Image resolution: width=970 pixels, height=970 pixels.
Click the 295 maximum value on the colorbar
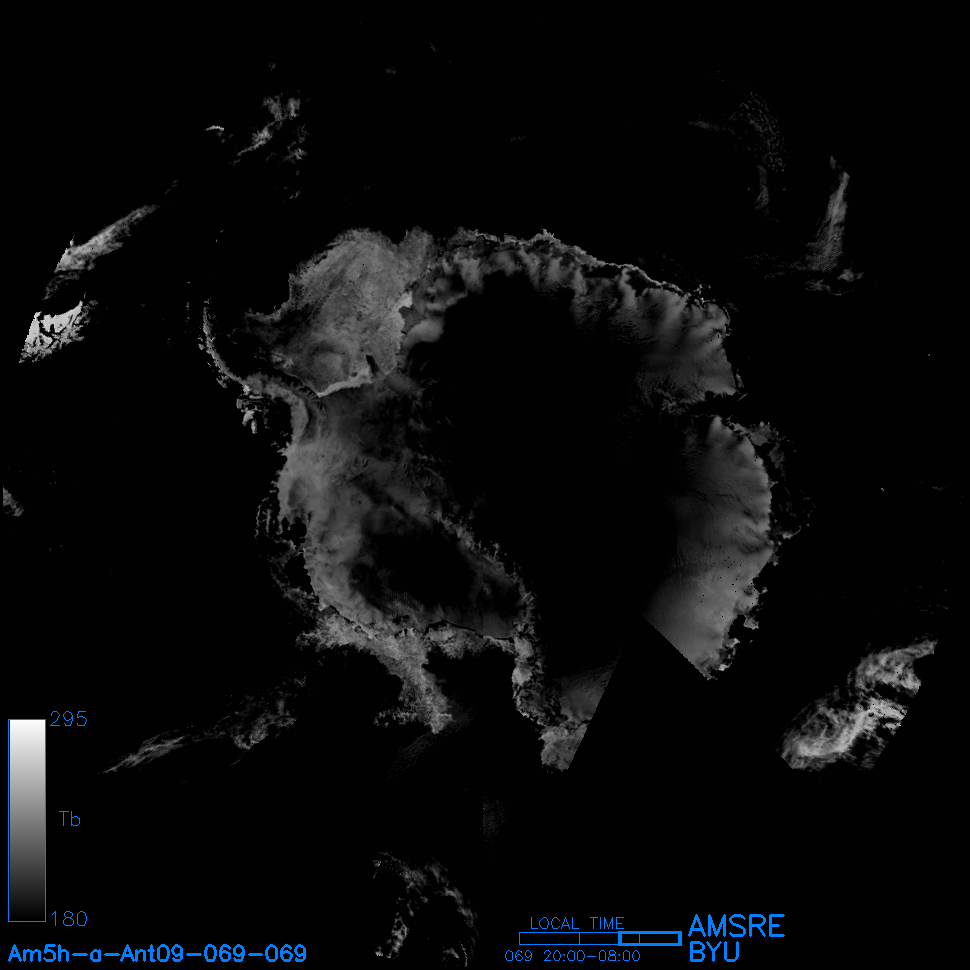pyautogui.click(x=69, y=720)
